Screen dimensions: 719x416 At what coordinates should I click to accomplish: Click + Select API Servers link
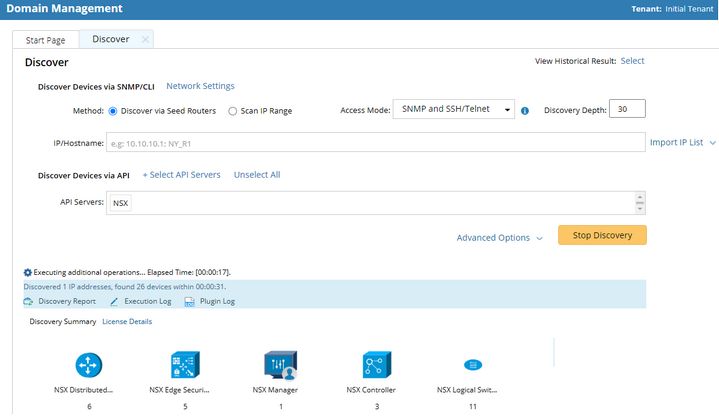coord(181,175)
